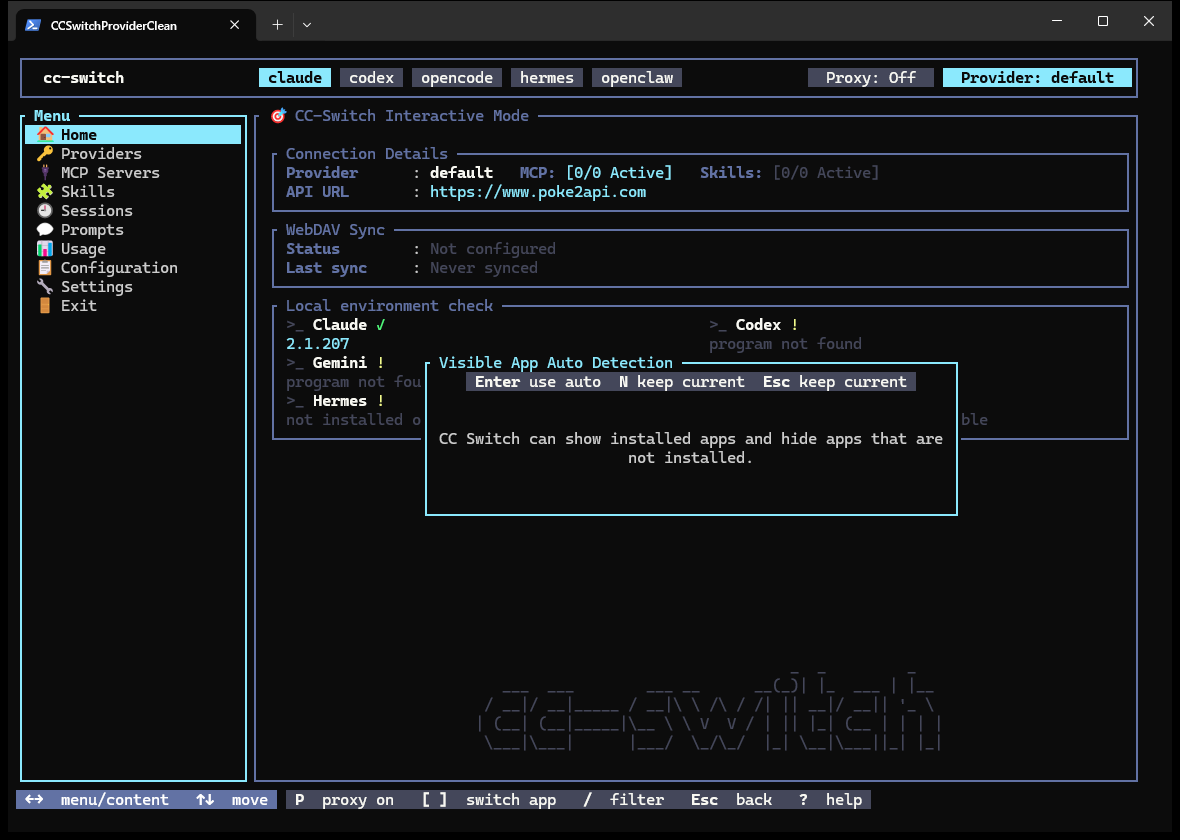The height and width of the screenshot is (840, 1180).
Task: Switch to the opencode app tab
Action: click(x=457, y=78)
